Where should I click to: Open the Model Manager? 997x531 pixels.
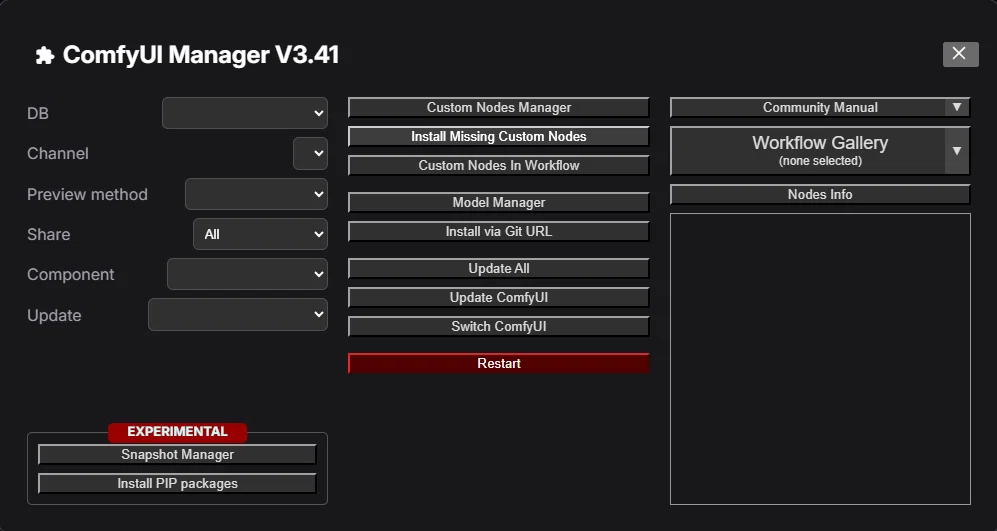(498, 202)
